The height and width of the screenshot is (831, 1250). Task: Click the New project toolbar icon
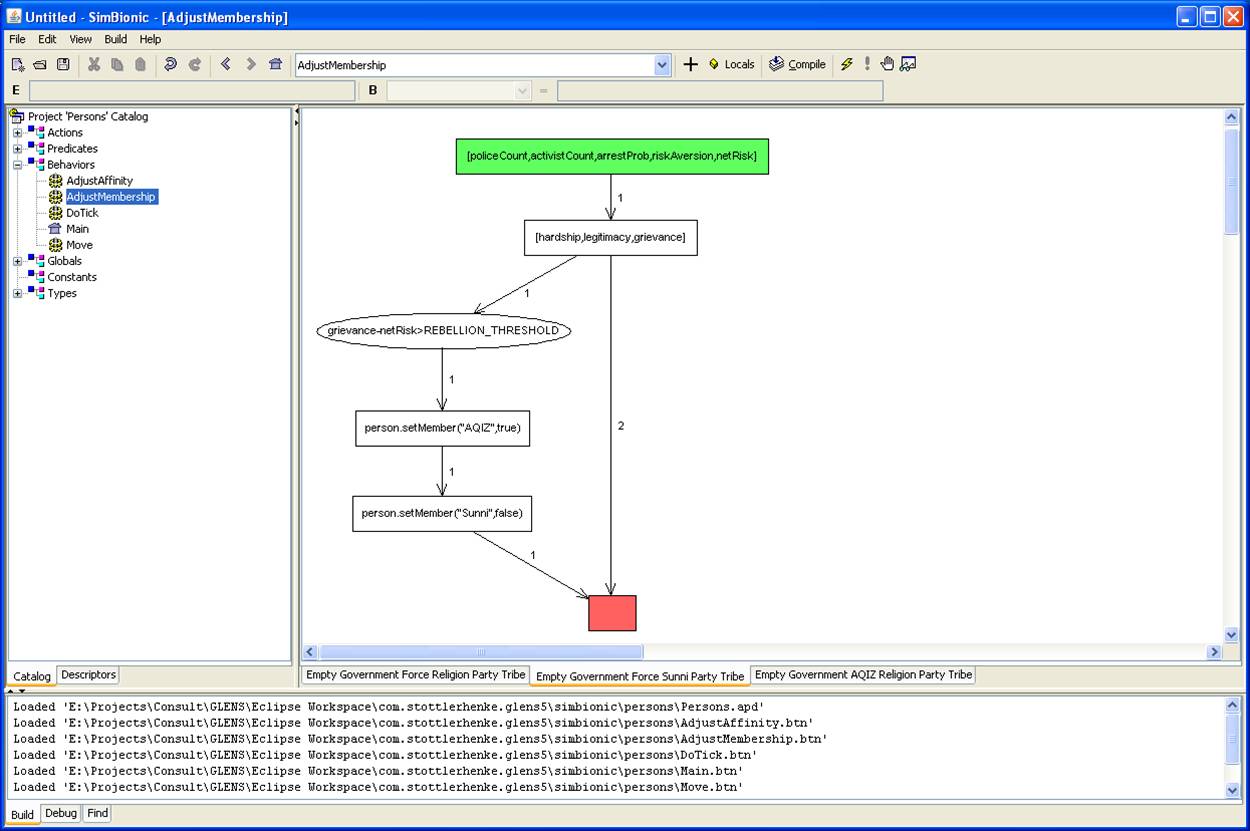pos(18,64)
